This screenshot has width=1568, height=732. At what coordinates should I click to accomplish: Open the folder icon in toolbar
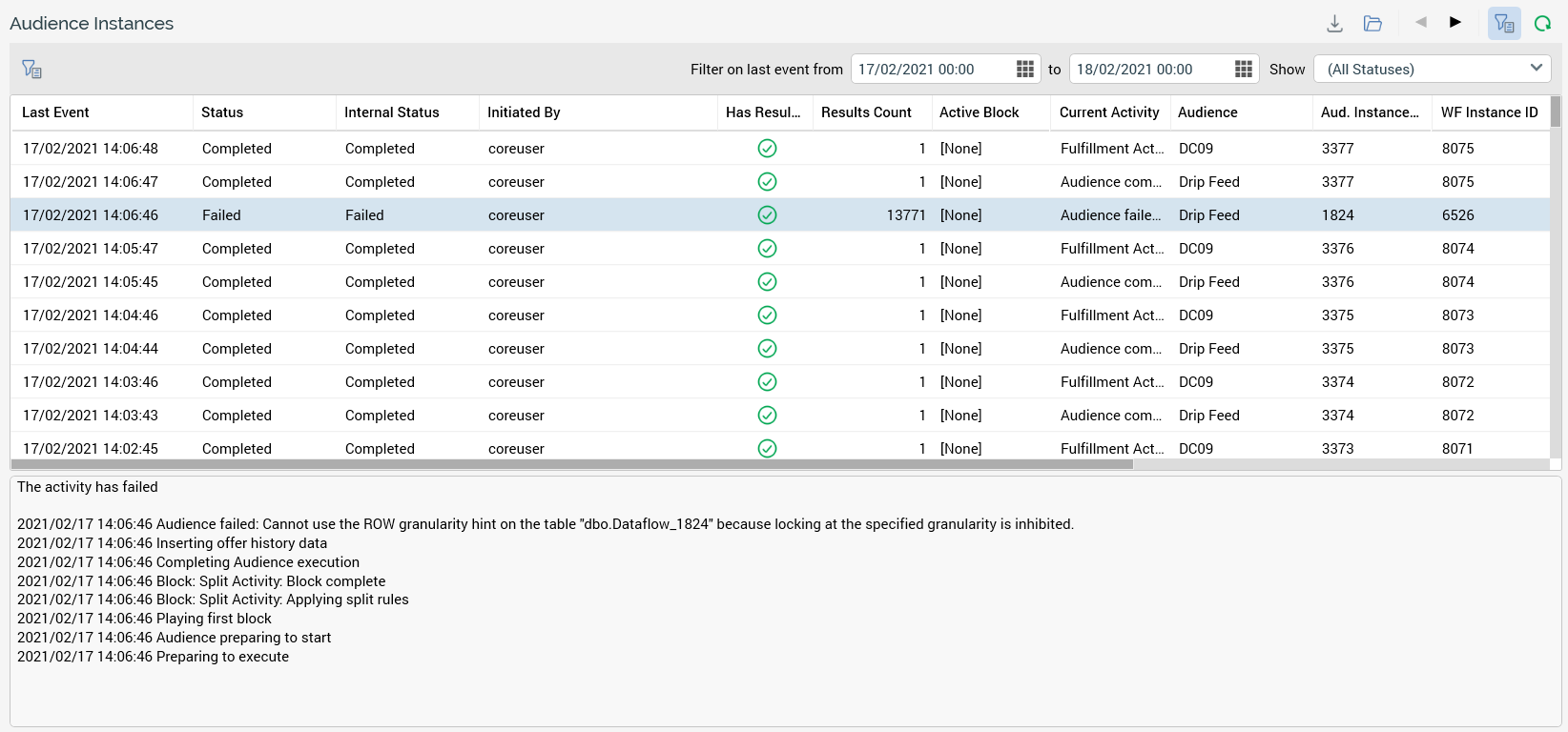(1372, 24)
